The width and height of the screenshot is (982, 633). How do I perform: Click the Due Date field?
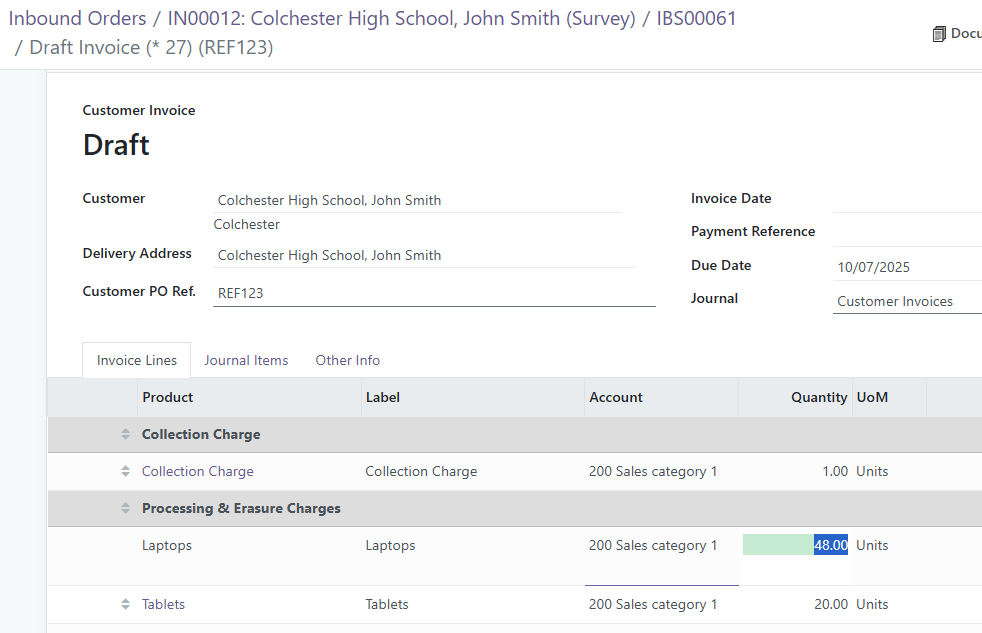coord(905,267)
